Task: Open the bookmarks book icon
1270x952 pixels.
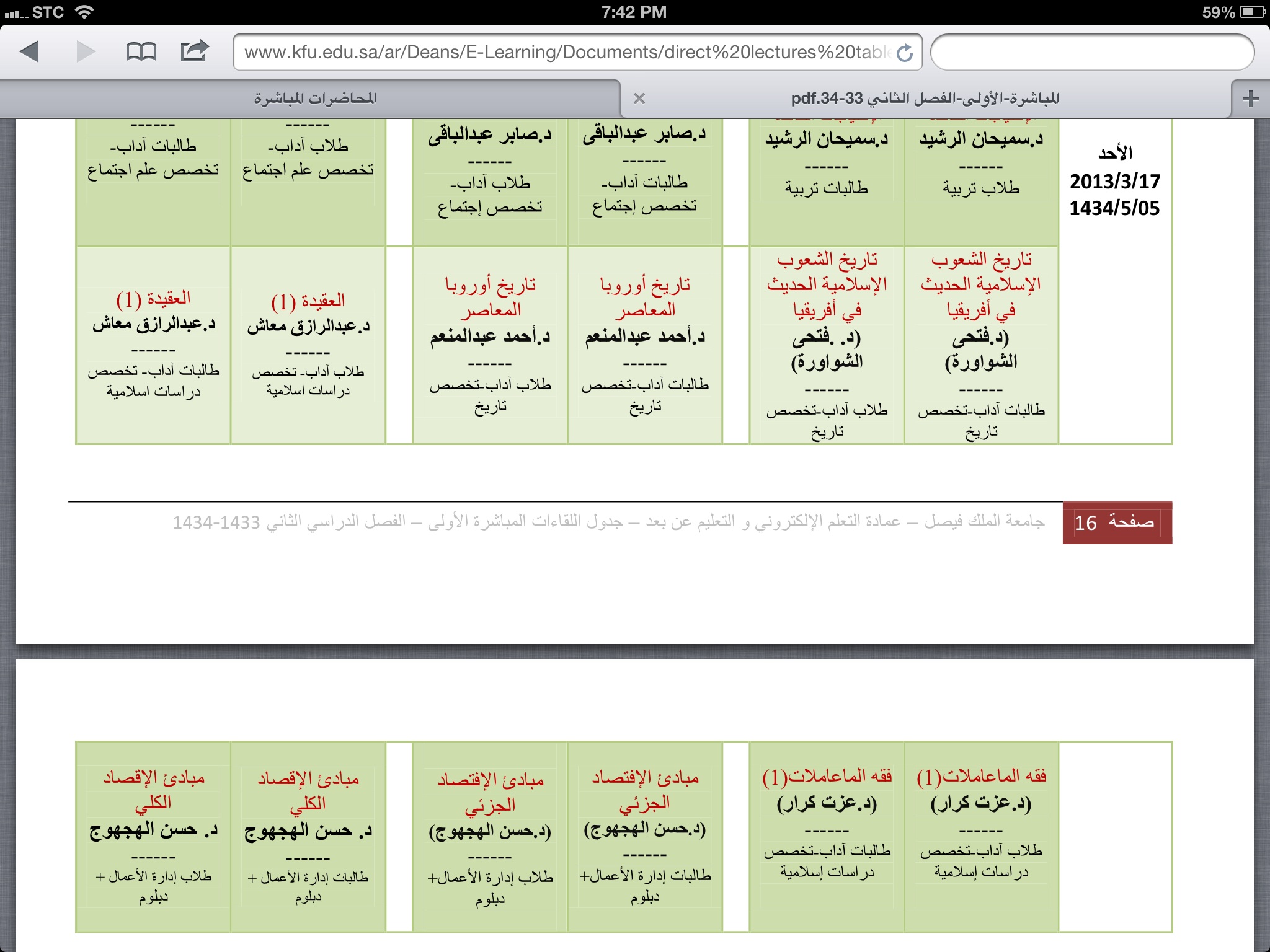Action: coord(141,52)
